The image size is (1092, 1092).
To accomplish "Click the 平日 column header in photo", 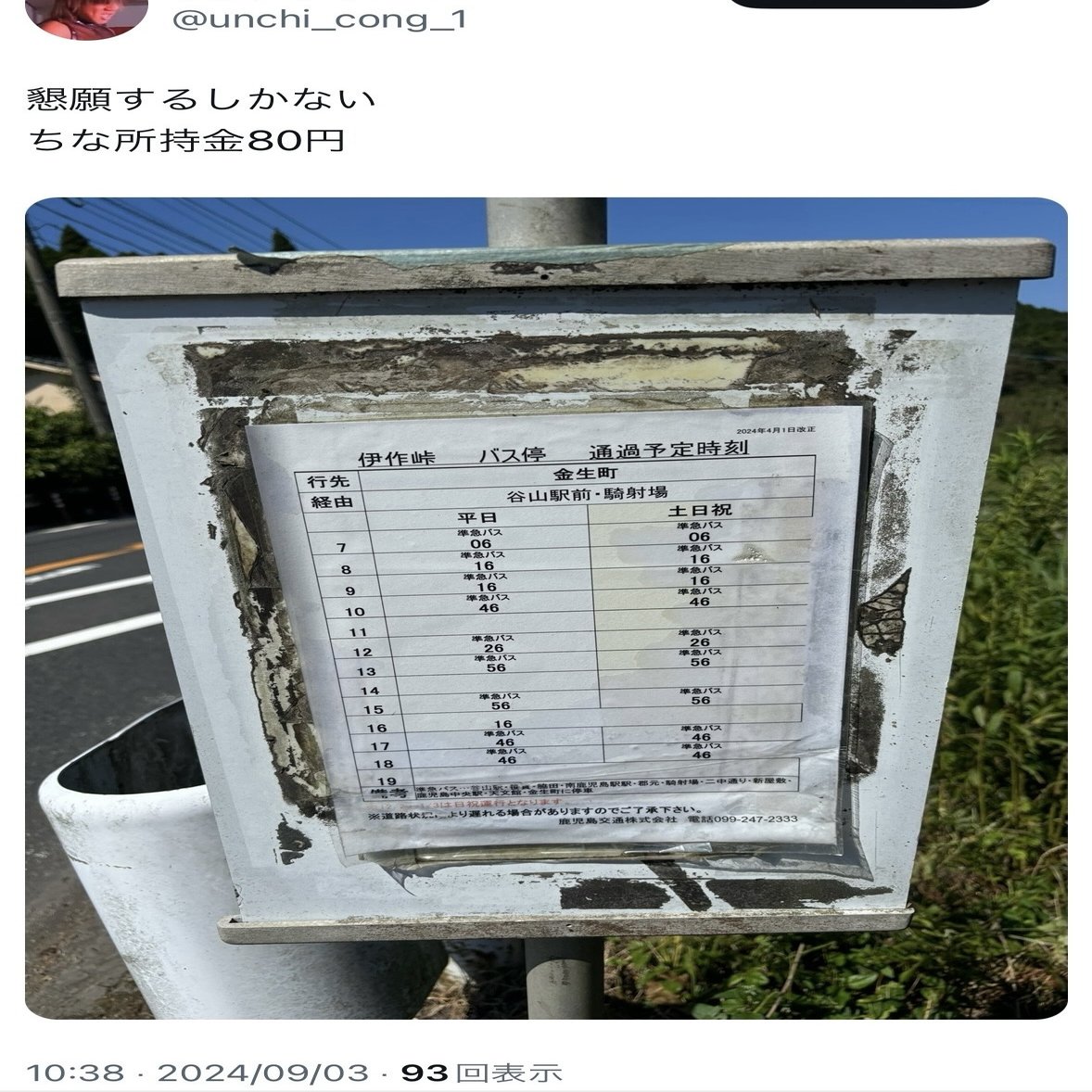I will click(476, 517).
